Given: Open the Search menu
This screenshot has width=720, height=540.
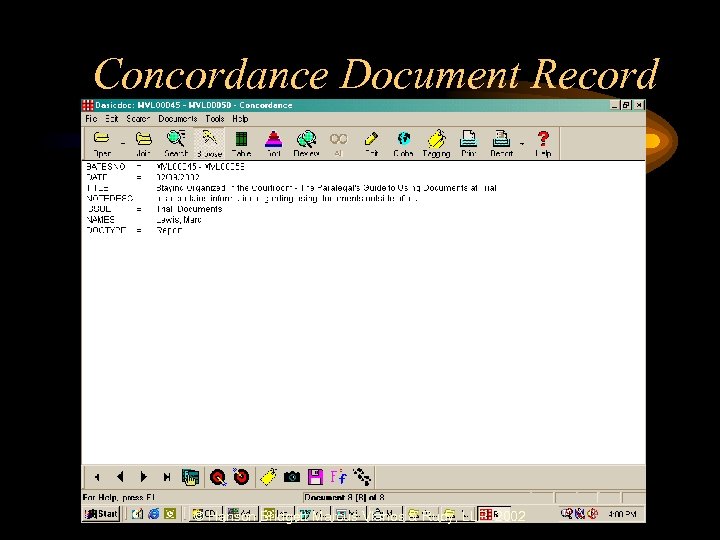Looking at the screenshot, I should point(138,119).
